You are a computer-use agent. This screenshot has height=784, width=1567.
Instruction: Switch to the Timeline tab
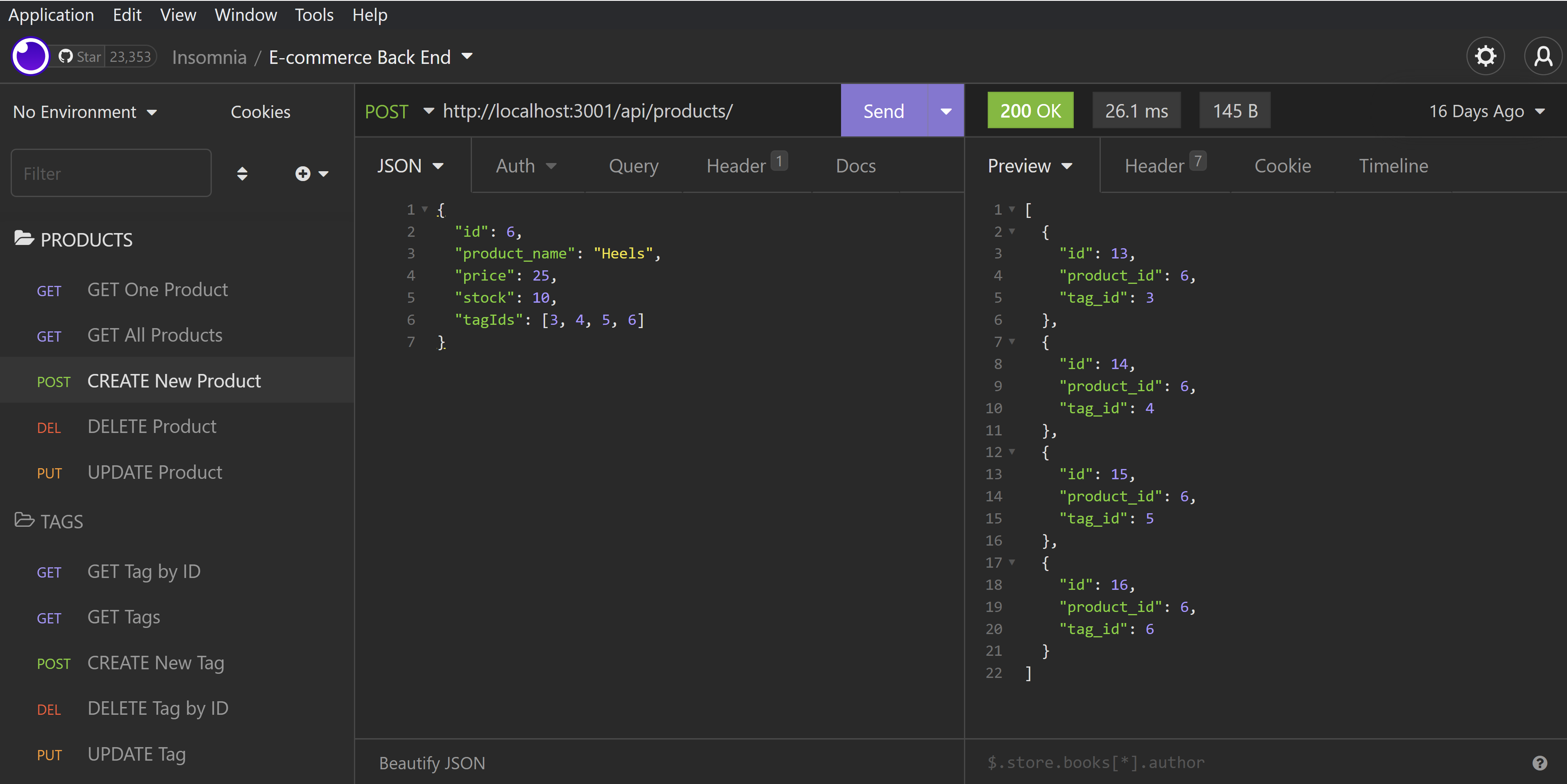coord(1393,166)
